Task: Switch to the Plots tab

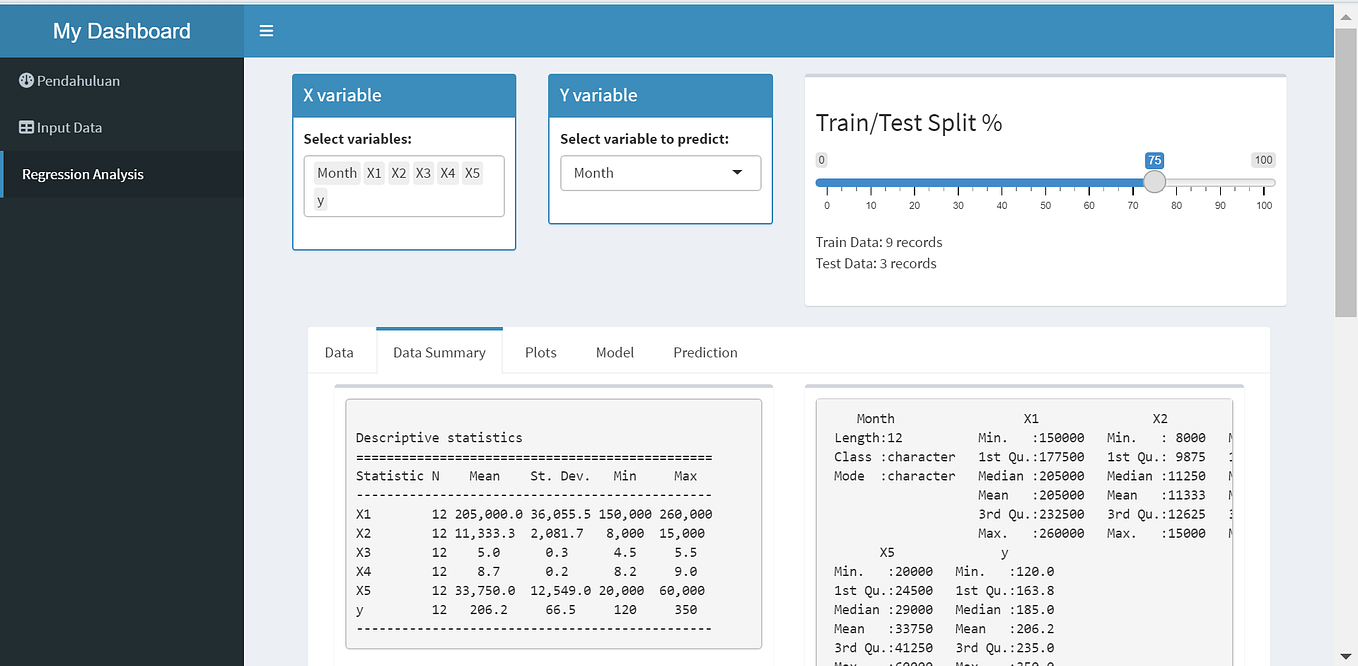Action: coord(541,352)
